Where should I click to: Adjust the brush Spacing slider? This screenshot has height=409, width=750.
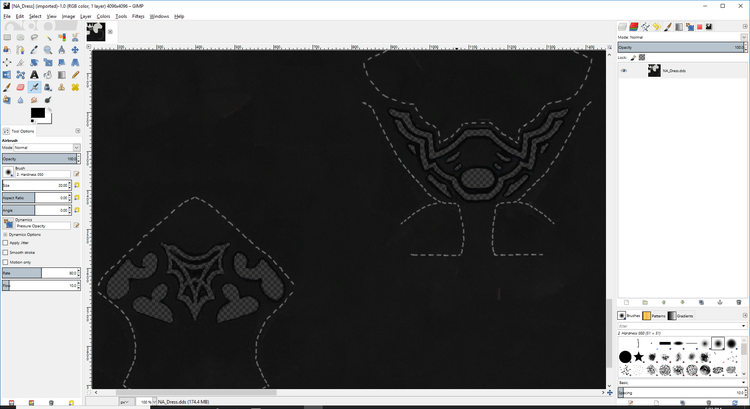tap(683, 393)
